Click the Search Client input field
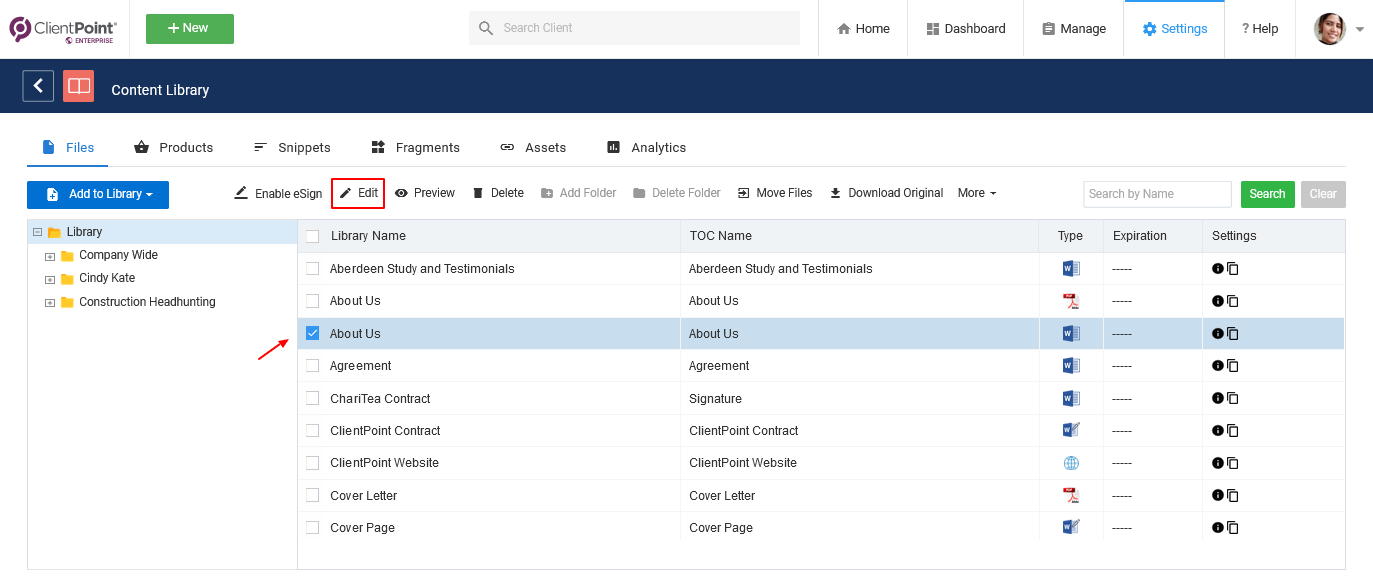The image size is (1373, 582). click(x=634, y=28)
